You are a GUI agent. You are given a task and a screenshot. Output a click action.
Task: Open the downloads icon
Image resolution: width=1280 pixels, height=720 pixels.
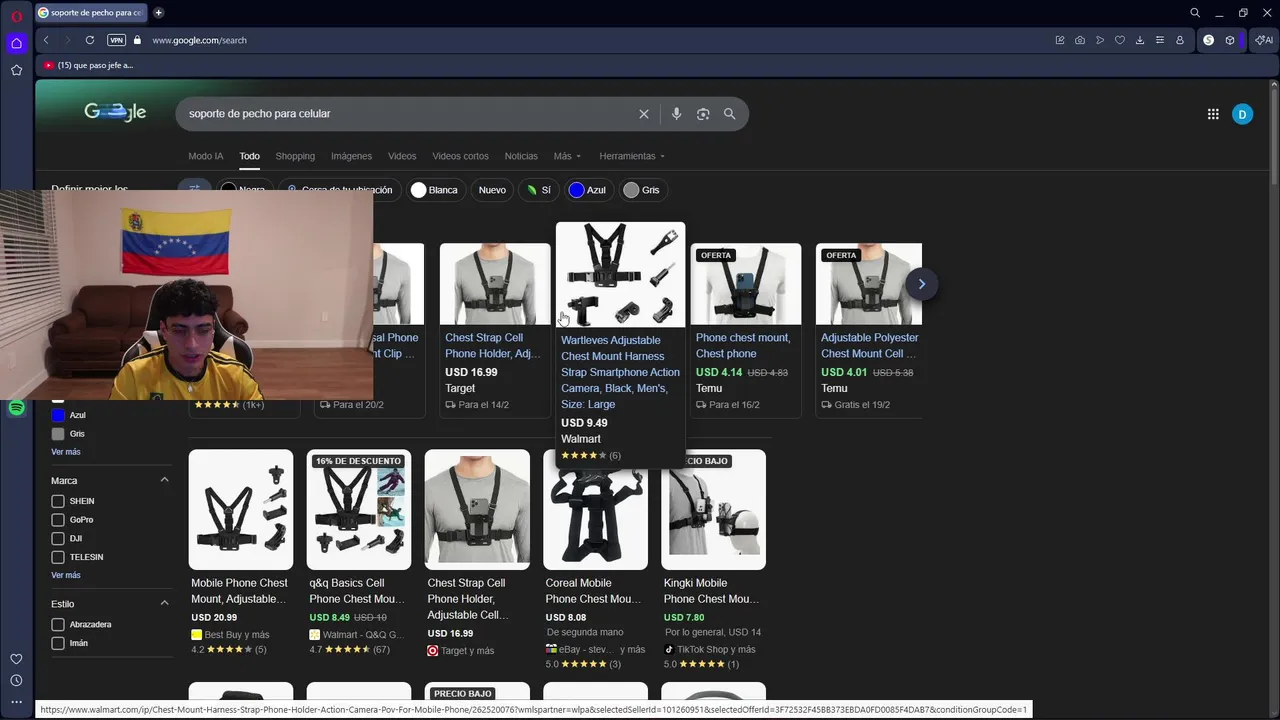[x=1140, y=40]
